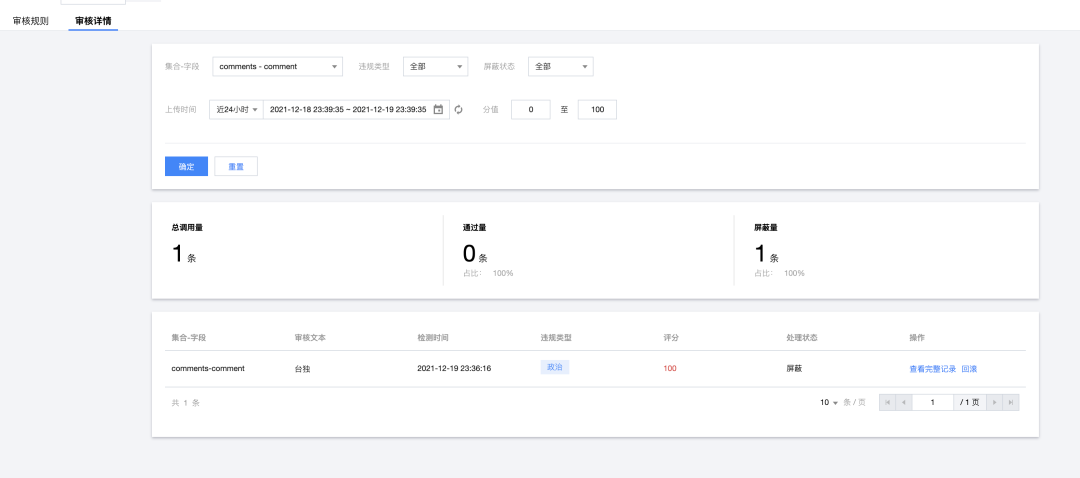Select the 审核详情 tab

tap(93, 21)
